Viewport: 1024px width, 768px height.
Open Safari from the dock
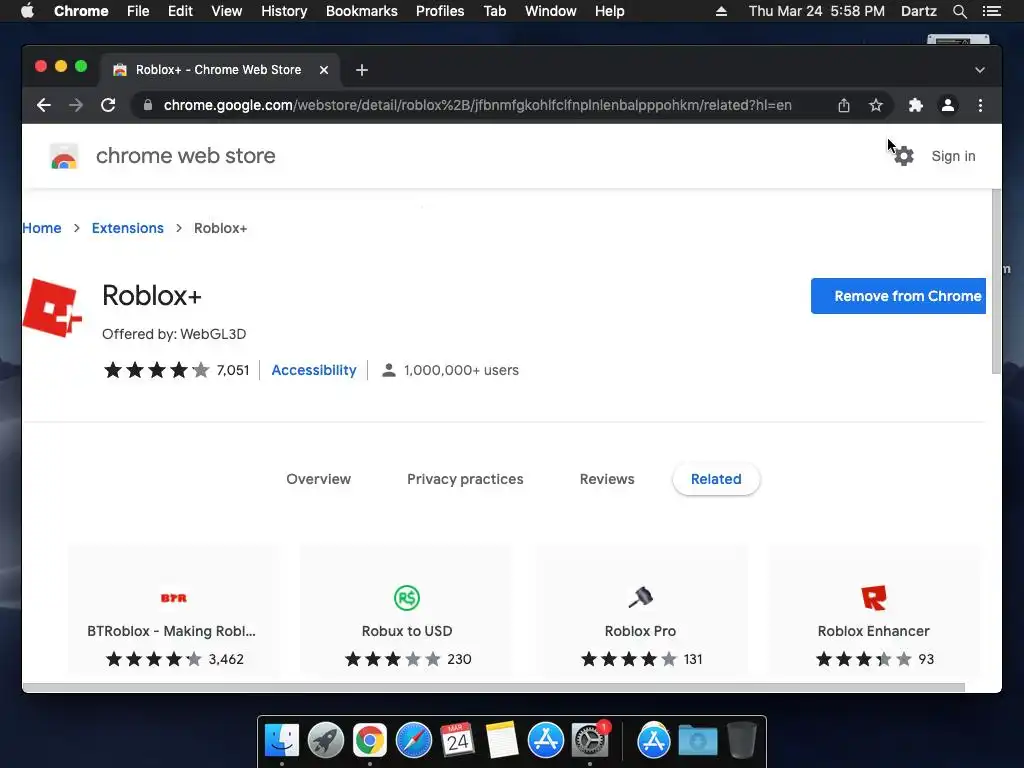(x=414, y=741)
